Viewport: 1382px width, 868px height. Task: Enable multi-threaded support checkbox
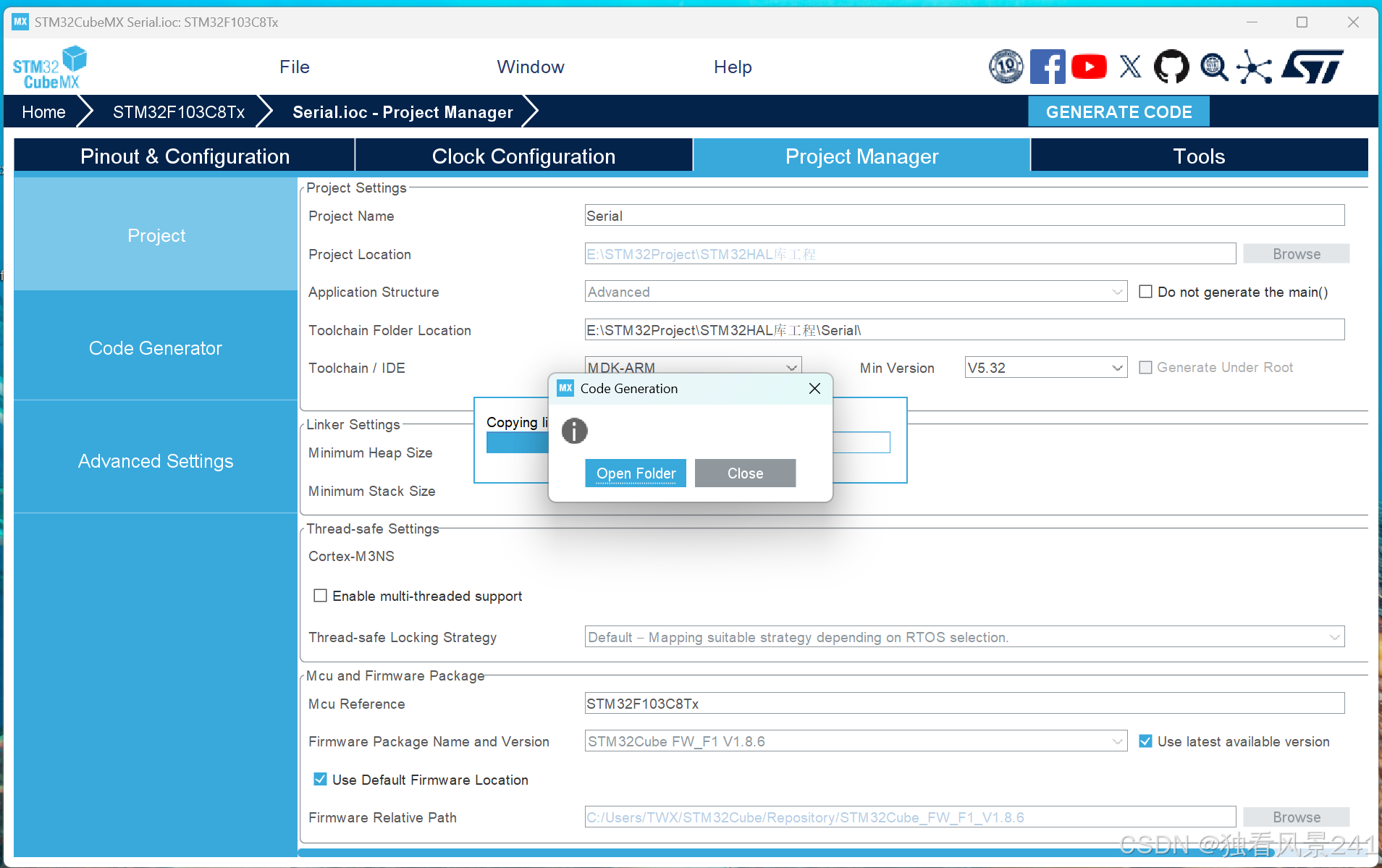[320, 595]
